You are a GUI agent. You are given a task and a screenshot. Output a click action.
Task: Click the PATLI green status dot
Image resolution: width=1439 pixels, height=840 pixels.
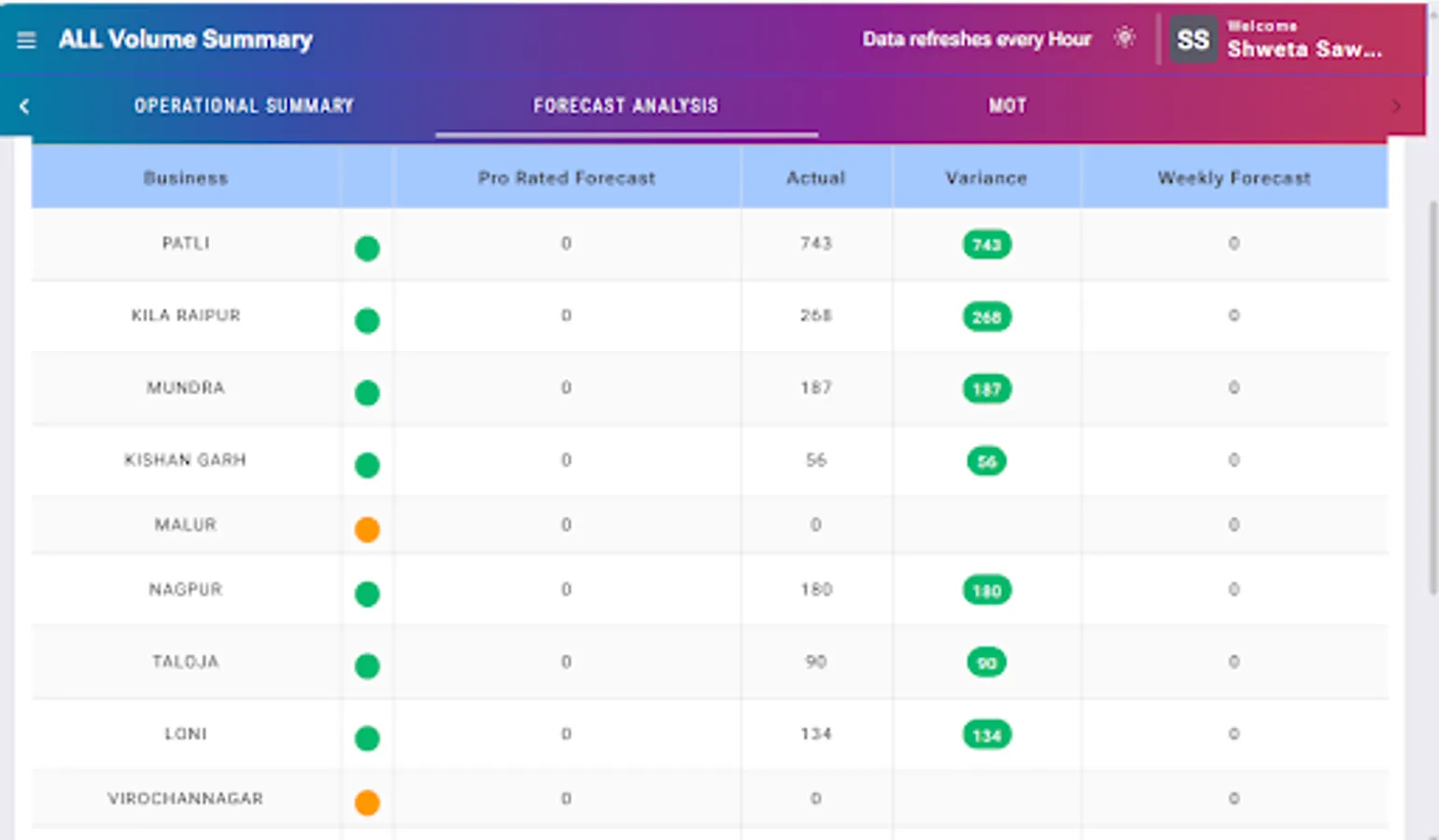click(x=367, y=248)
